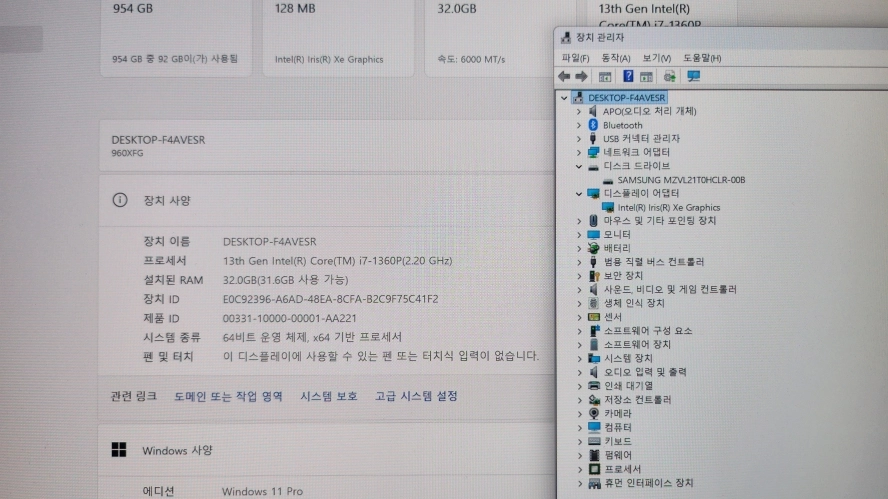Click the blue Help icon in toolbar
This screenshot has width=888, height=499.
click(628, 76)
